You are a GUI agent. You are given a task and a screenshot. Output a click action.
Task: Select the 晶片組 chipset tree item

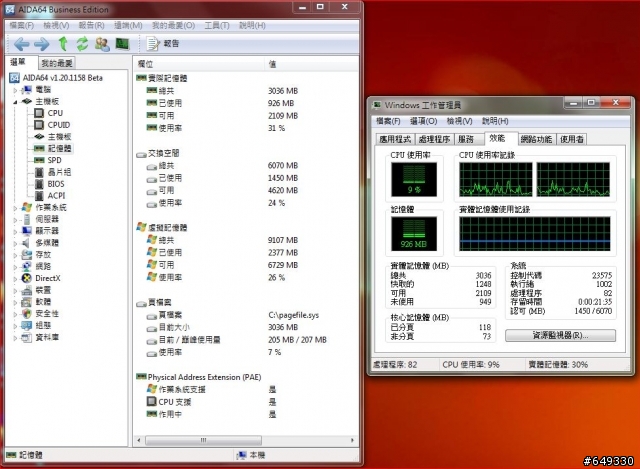coord(59,172)
